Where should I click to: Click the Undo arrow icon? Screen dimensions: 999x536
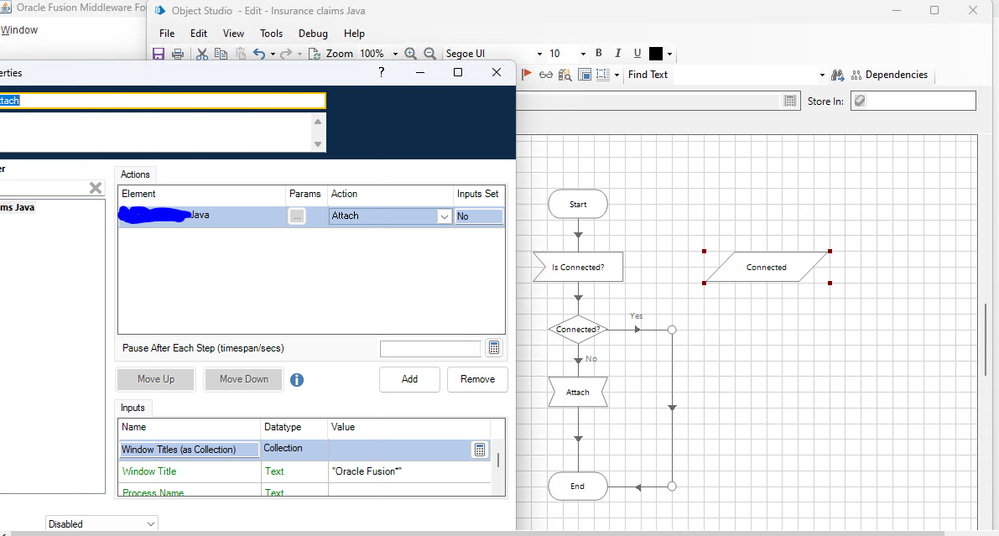260,54
